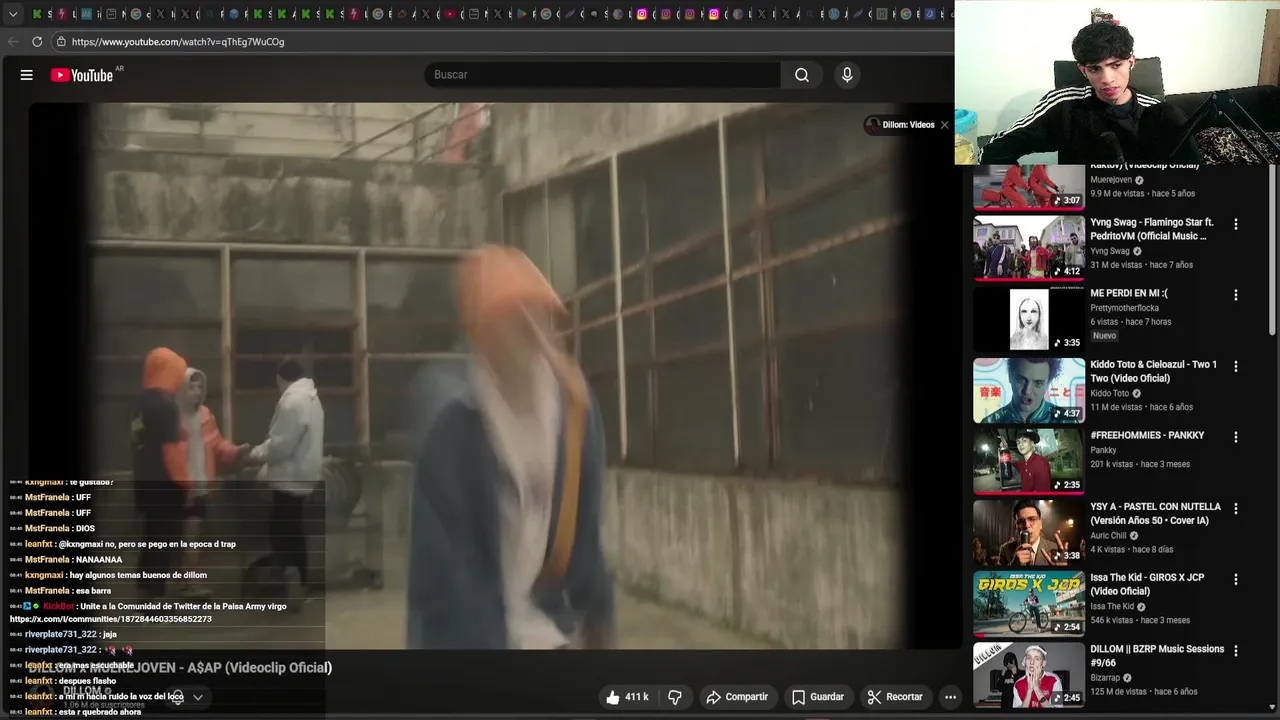Click the Pankky channel name

click(1103, 450)
